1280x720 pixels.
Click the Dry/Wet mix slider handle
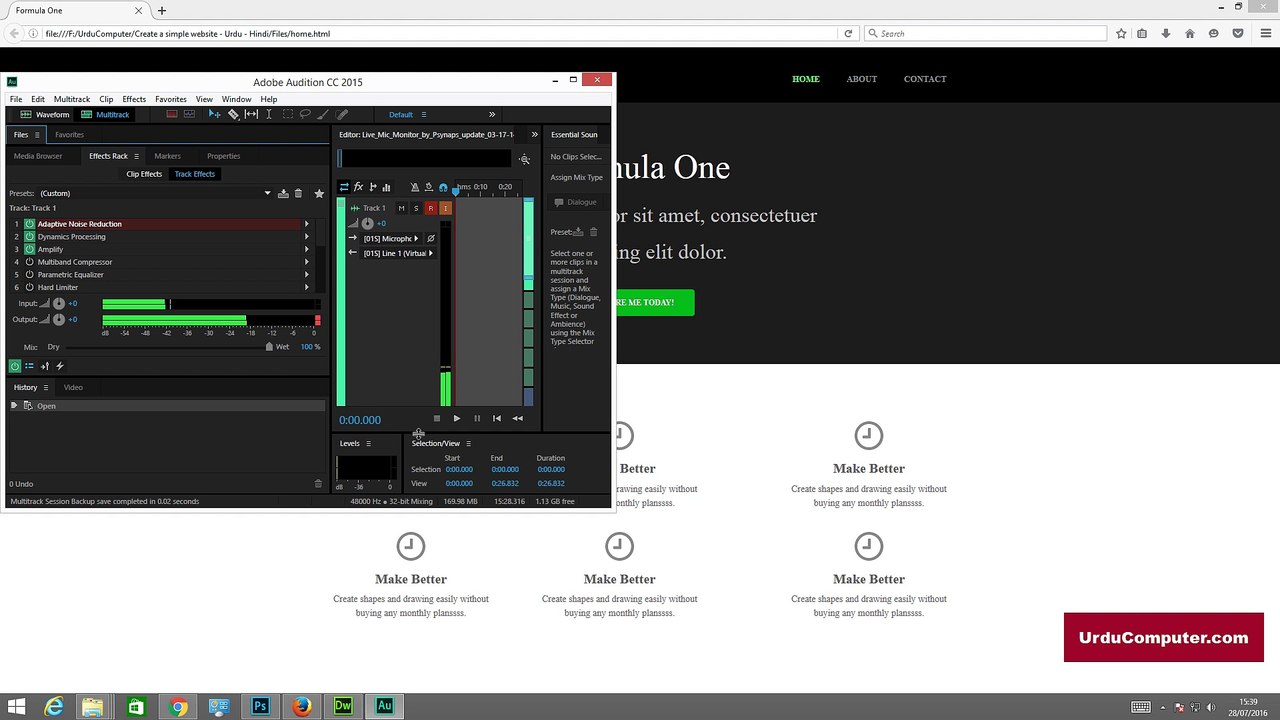point(269,347)
